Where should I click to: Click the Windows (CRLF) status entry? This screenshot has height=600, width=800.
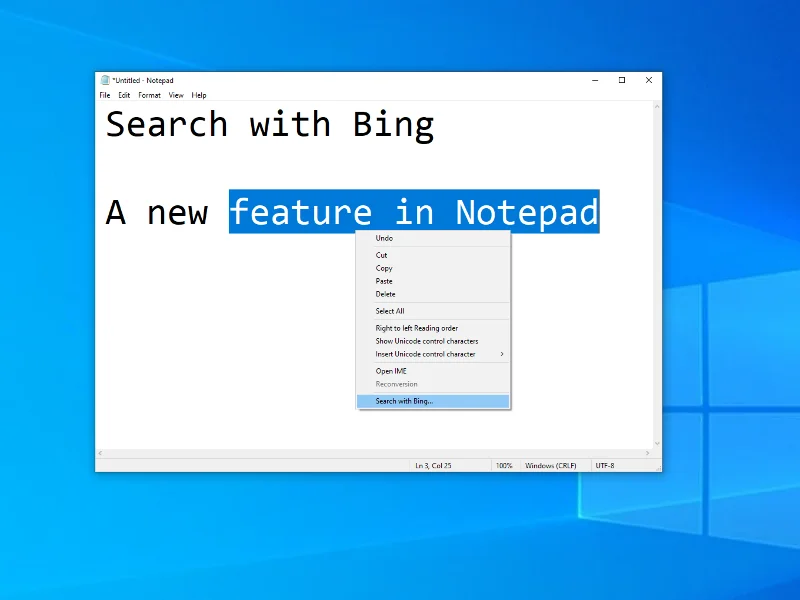coord(551,466)
